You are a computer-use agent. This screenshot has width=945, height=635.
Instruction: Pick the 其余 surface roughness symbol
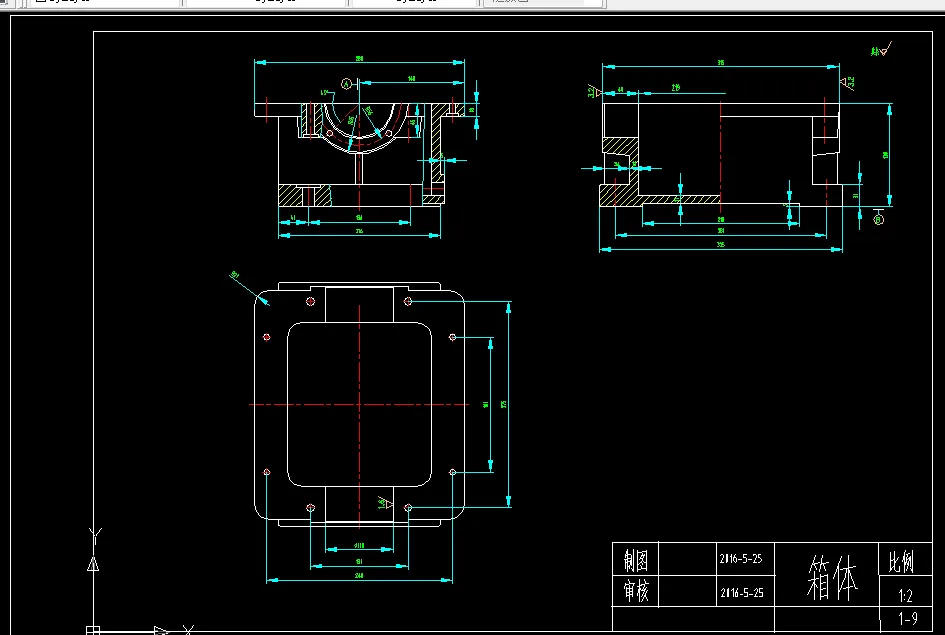881,49
